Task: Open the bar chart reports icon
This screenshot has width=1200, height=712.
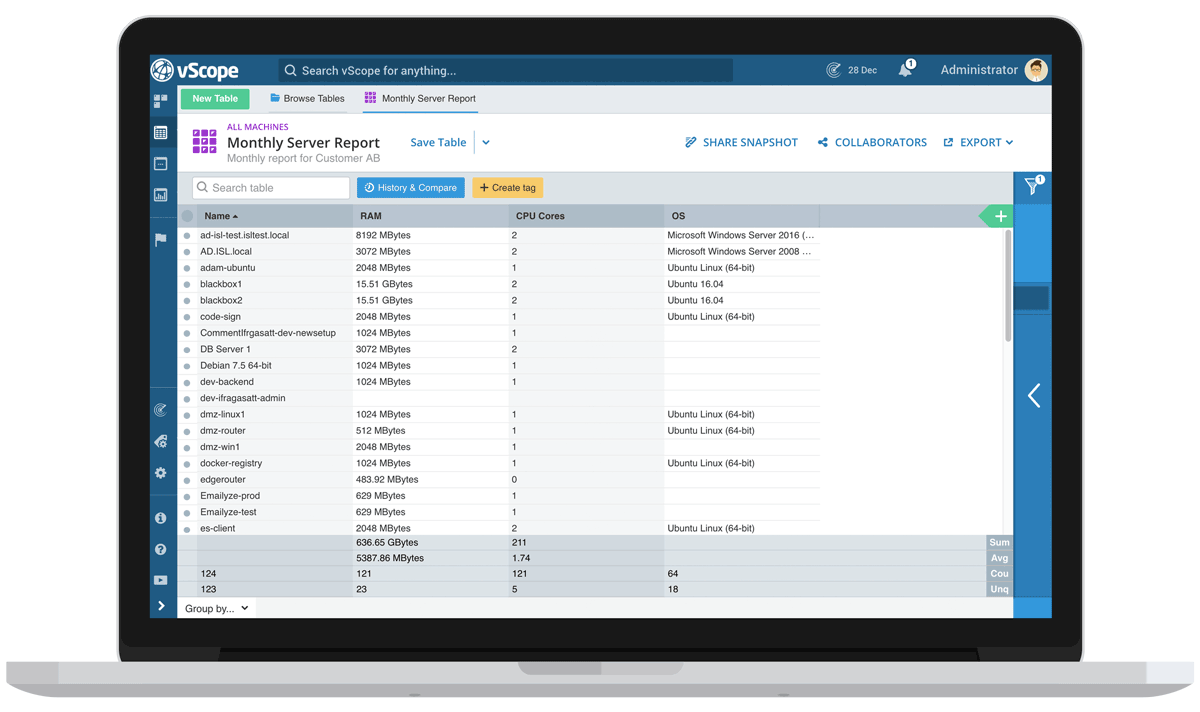Action: click(x=161, y=196)
